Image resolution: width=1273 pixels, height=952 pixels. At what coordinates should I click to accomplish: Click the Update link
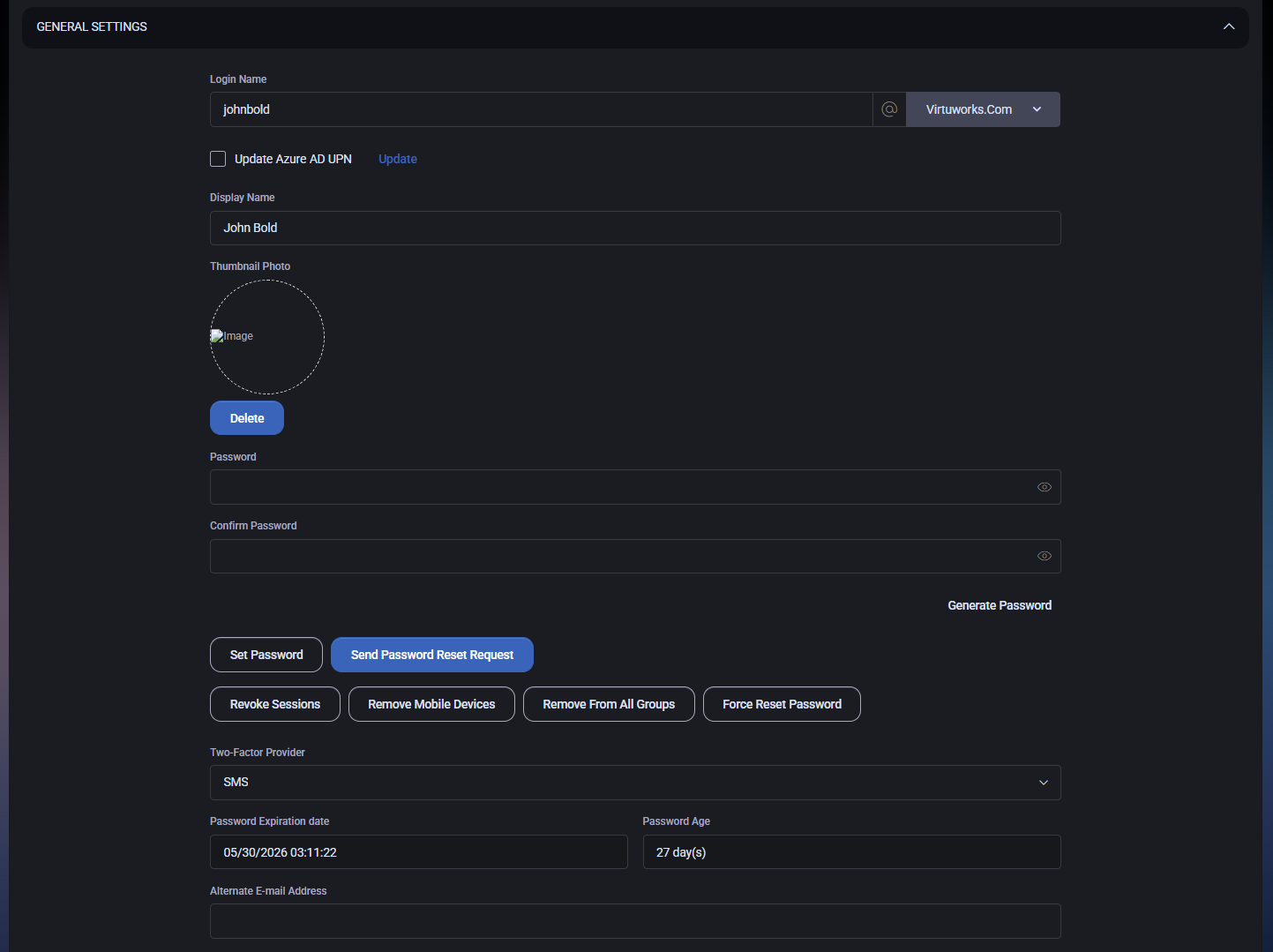pyautogui.click(x=397, y=159)
